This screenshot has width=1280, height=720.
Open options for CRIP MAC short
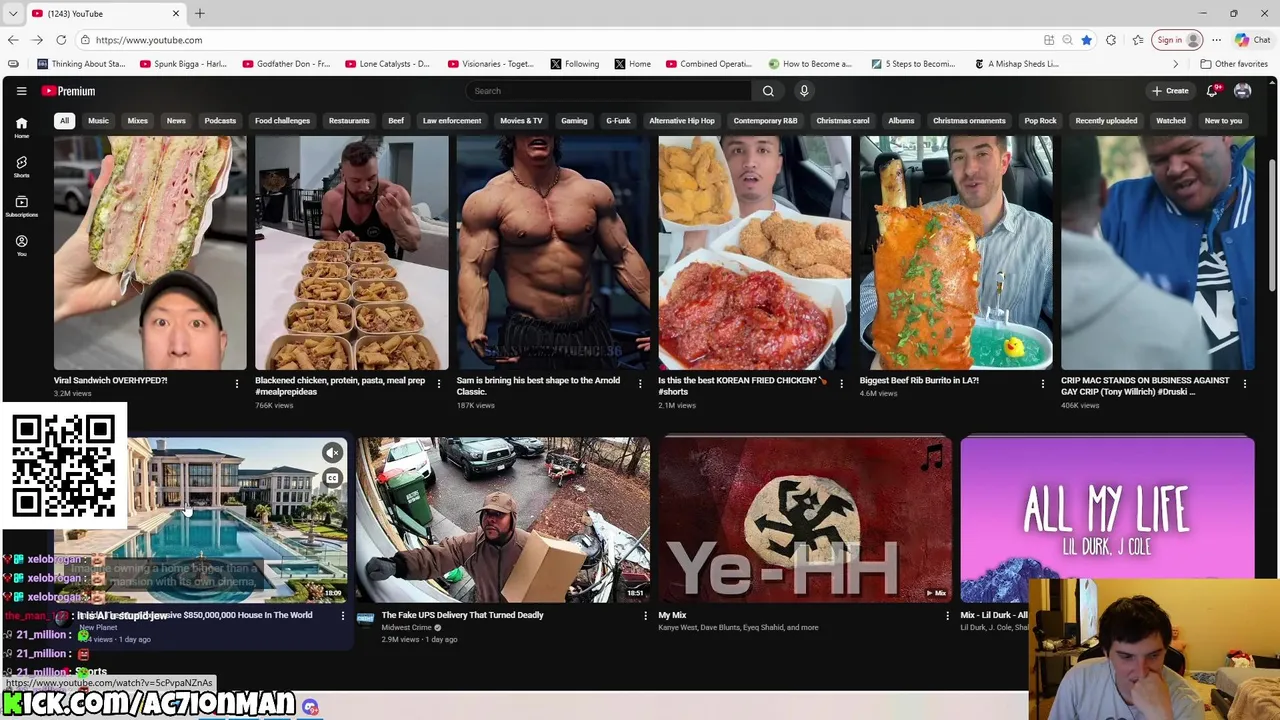(1245, 384)
